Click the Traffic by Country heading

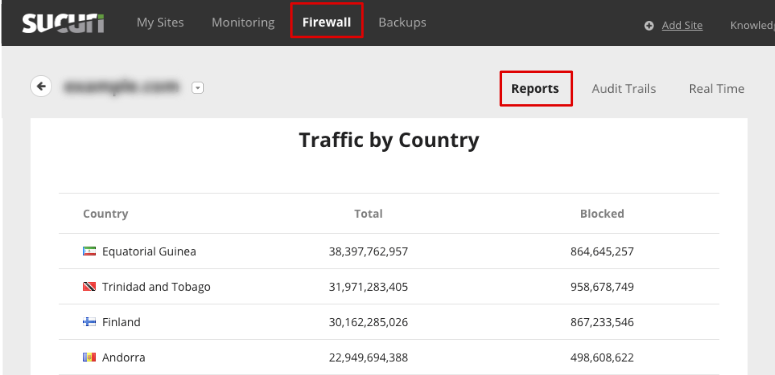pyautogui.click(x=389, y=140)
